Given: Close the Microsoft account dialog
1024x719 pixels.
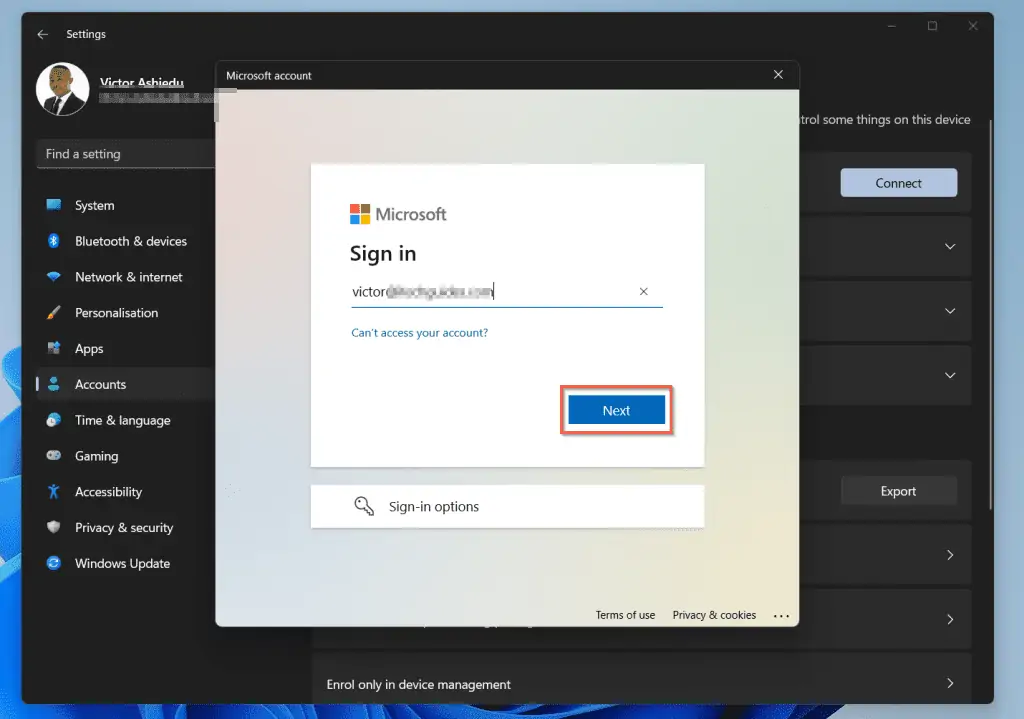Looking at the screenshot, I should [778, 75].
